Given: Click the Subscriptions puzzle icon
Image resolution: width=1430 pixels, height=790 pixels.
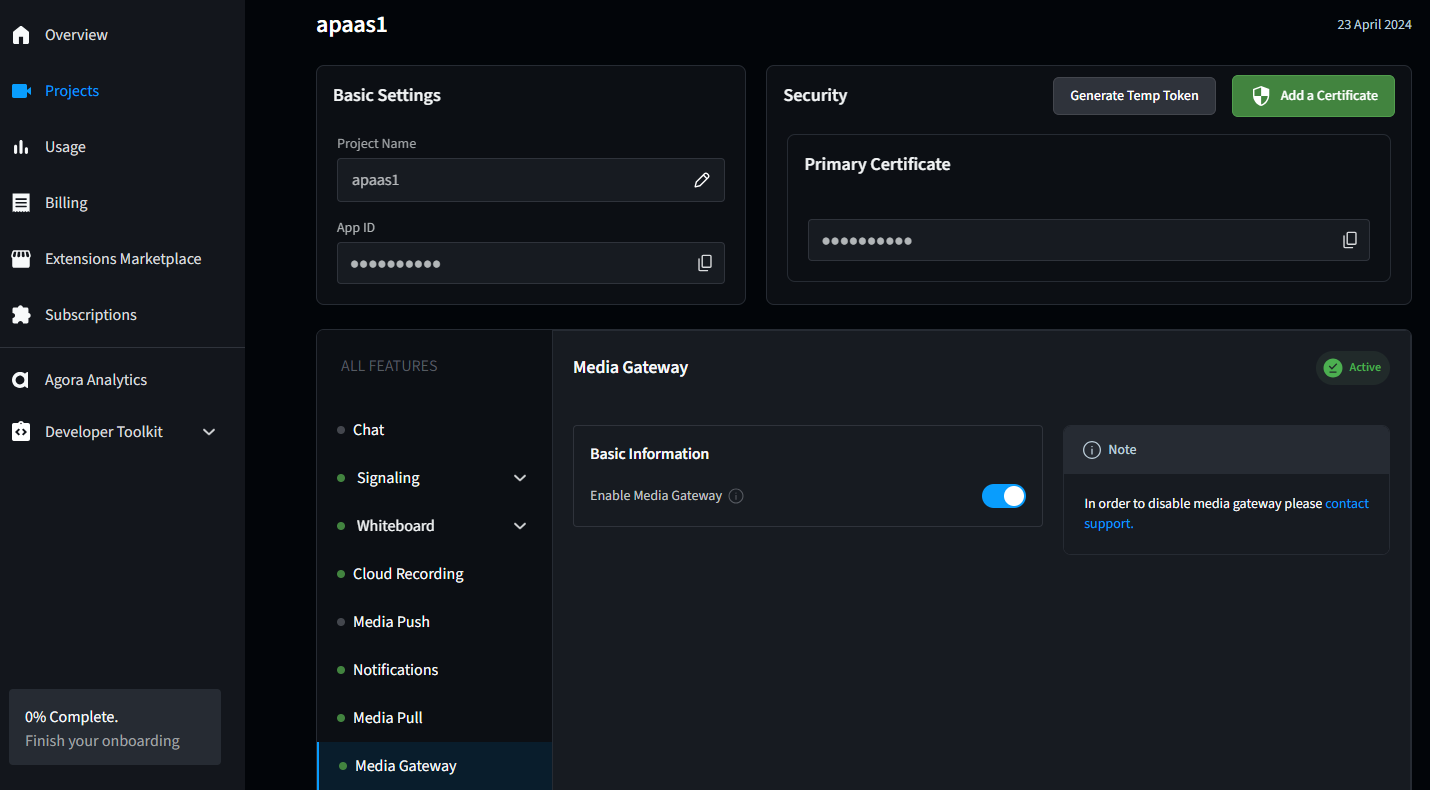Looking at the screenshot, I should coord(21,315).
